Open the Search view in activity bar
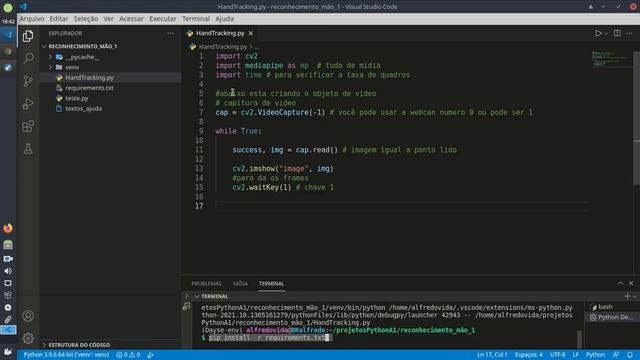 [28, 58]
